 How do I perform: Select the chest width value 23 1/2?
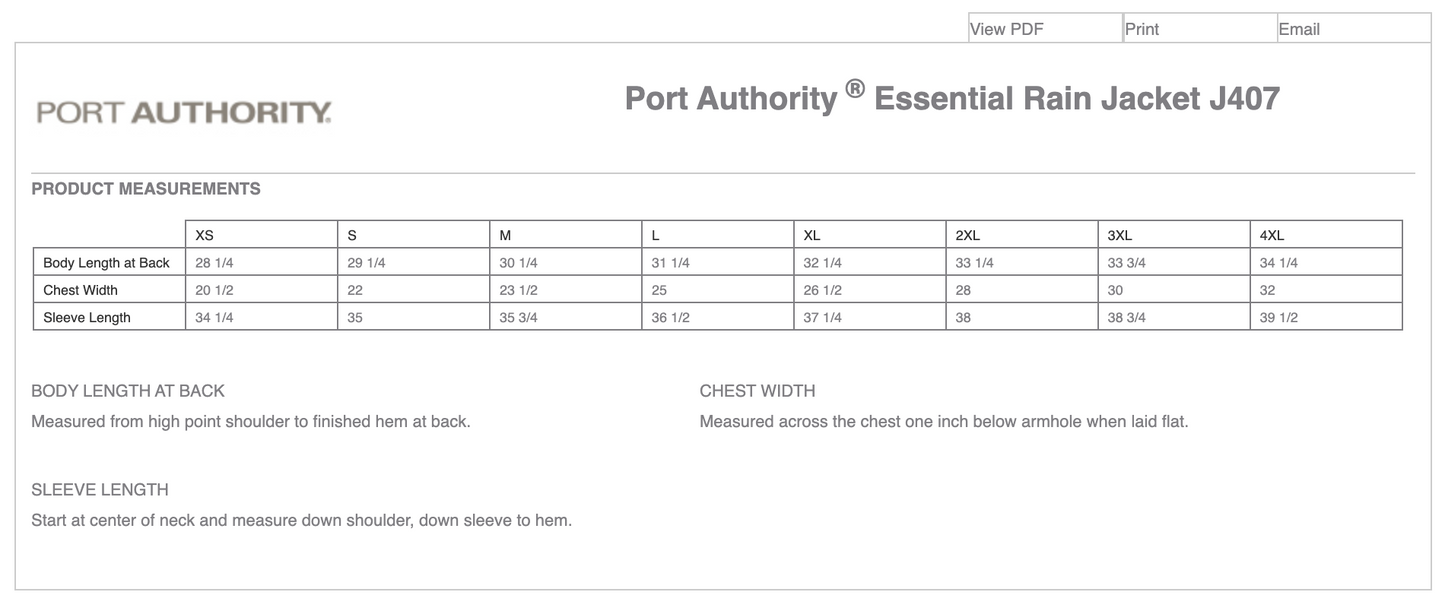pyautogui.click(x=516, y=289)
